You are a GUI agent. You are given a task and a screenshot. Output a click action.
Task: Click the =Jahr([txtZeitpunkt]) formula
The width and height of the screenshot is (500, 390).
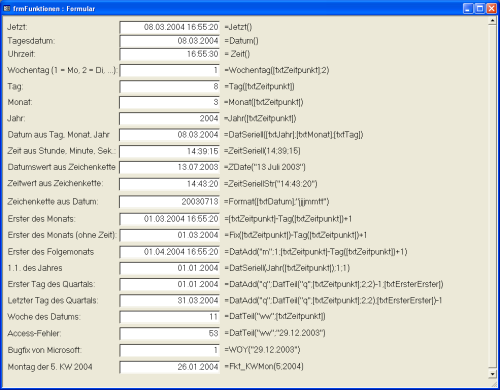(x=260, y=119)
